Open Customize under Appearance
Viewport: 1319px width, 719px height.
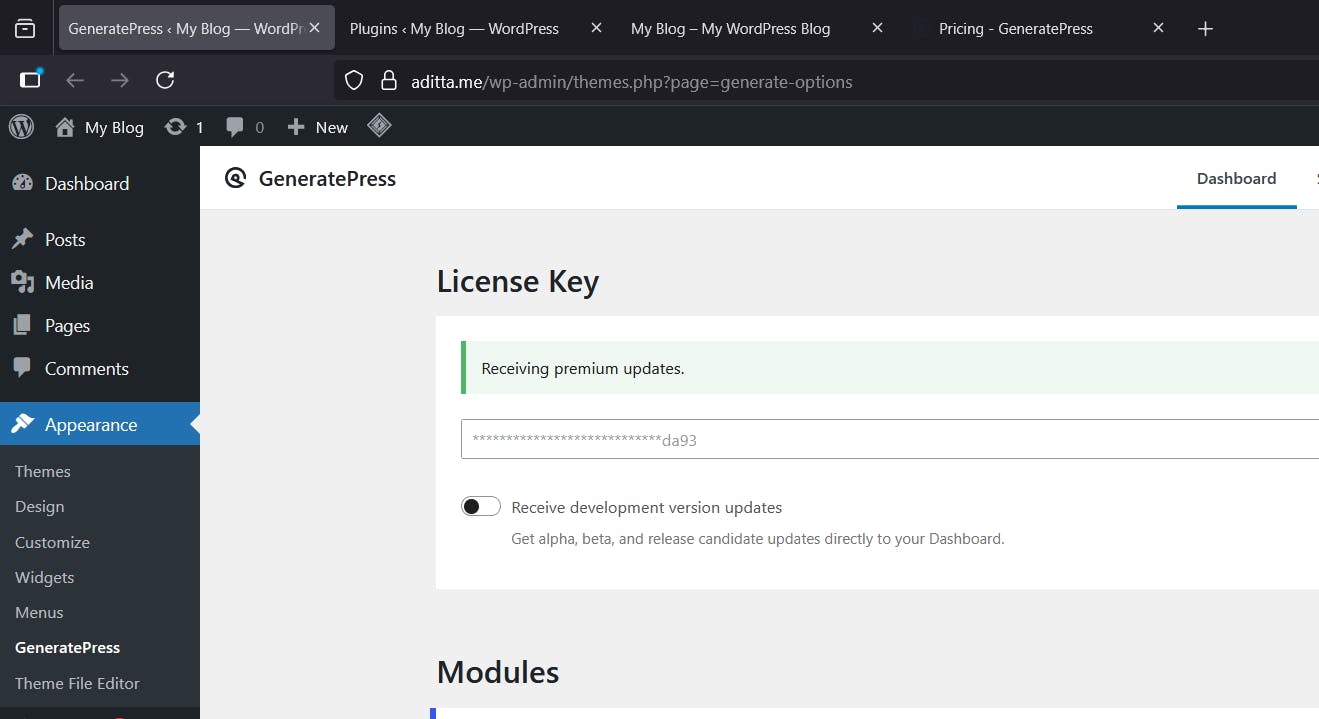click(x=52, y=542)
